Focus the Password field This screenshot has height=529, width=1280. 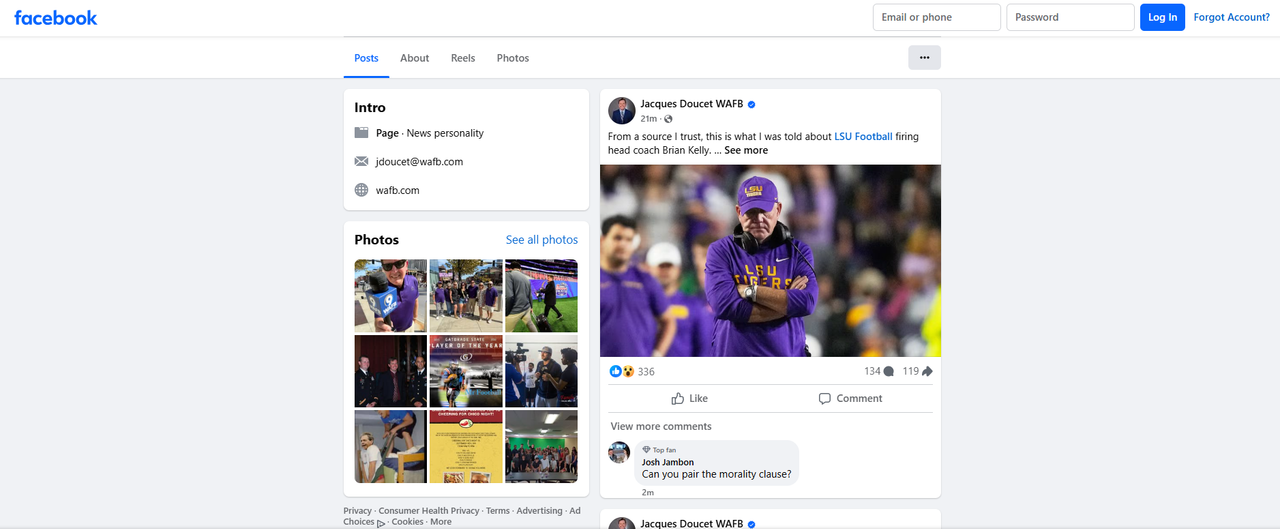click(x=1071, y=17)
